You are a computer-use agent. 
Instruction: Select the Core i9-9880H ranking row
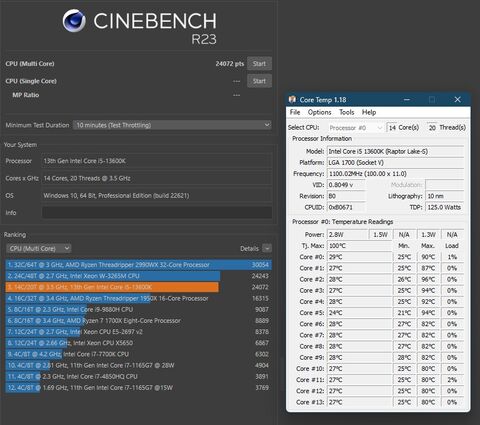pos(138,309)
